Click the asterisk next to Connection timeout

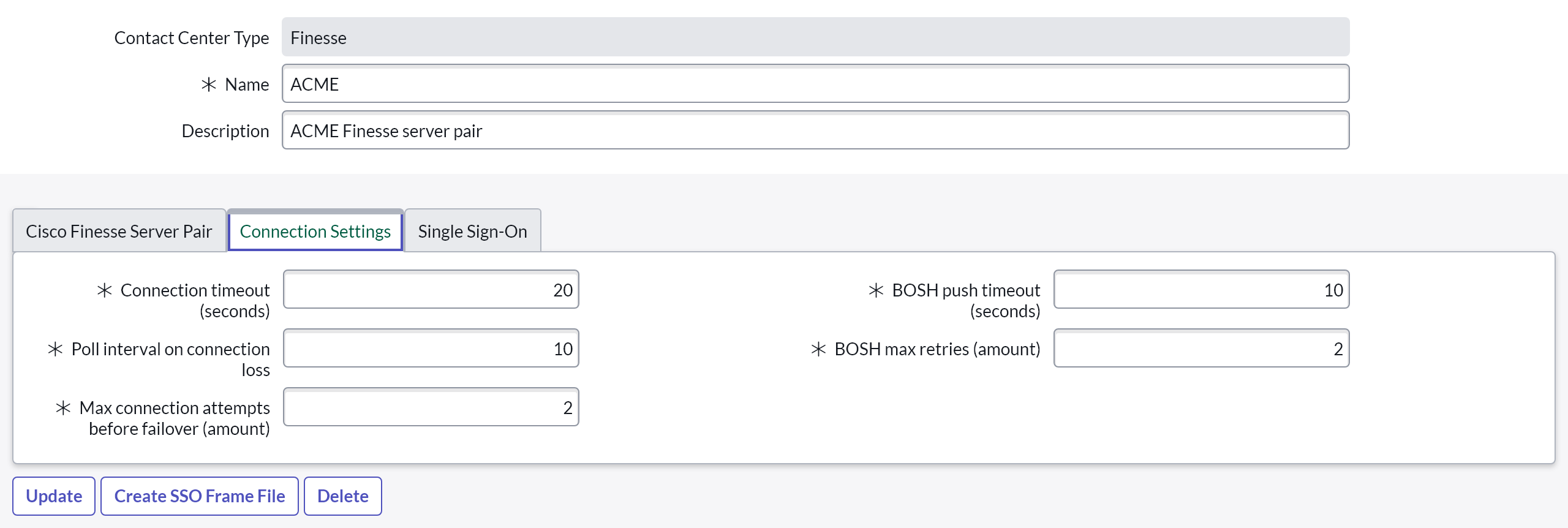coord(105,290)
